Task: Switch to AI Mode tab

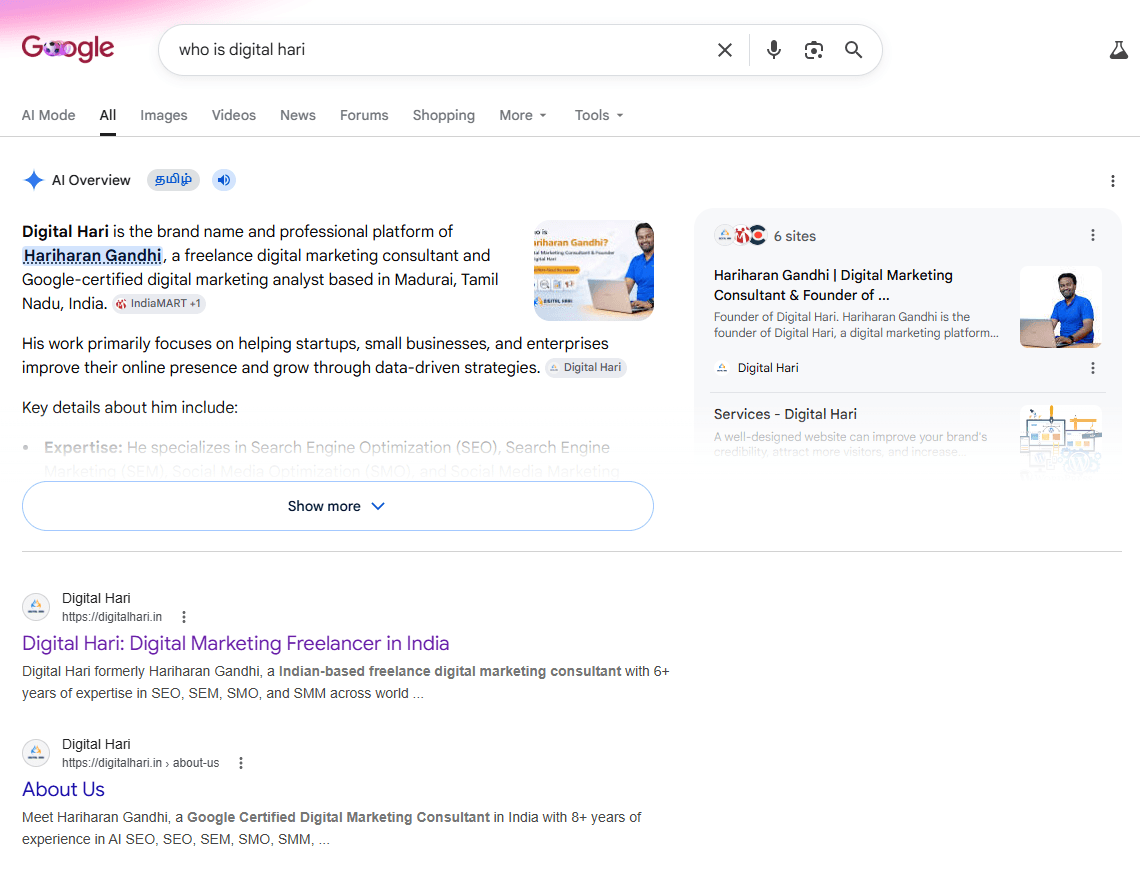Action: coord(49,115)
